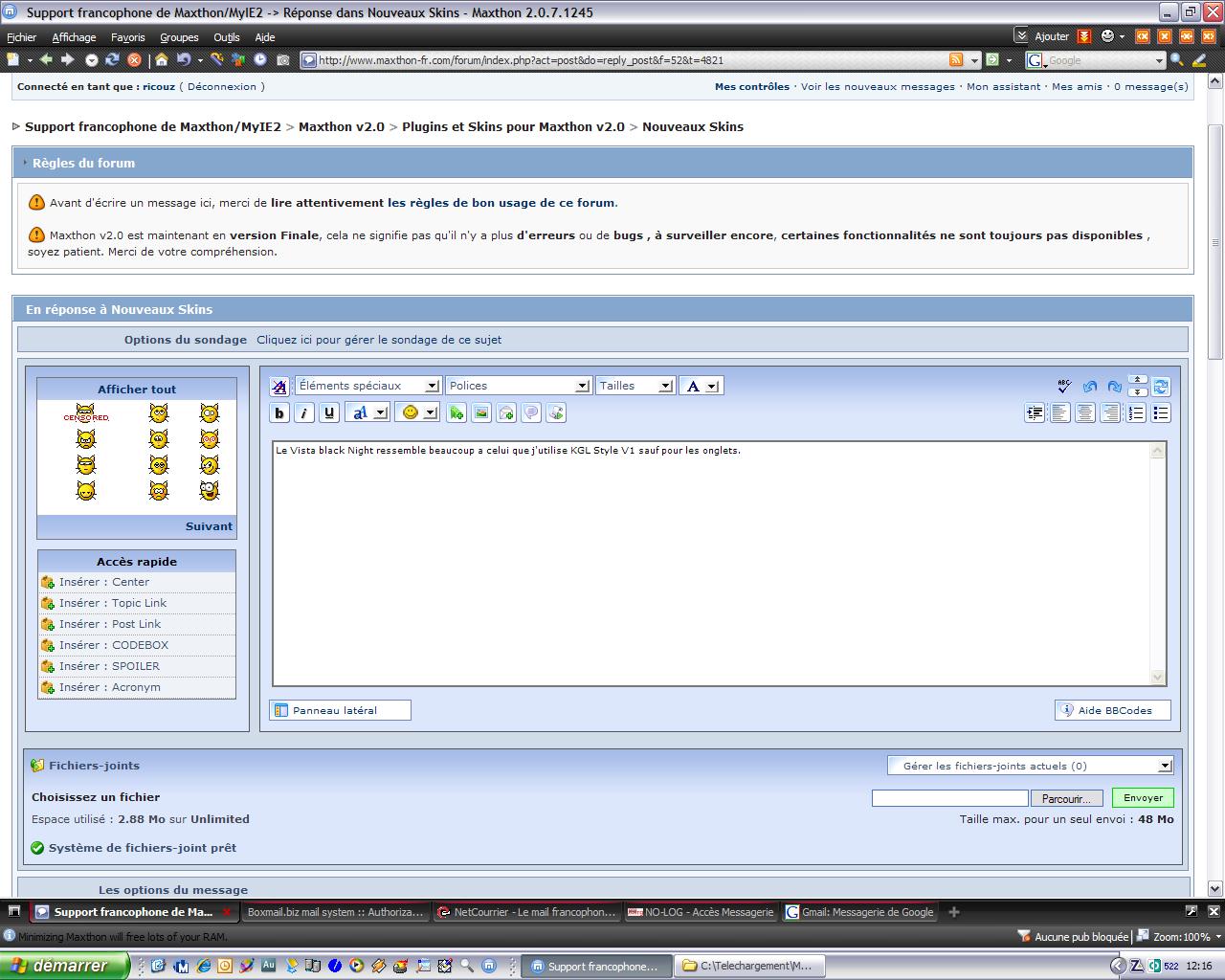Screen dimensions: 1225x980
Task: Click the highlight marker icon beside search
Action: tap(1198, 59)
